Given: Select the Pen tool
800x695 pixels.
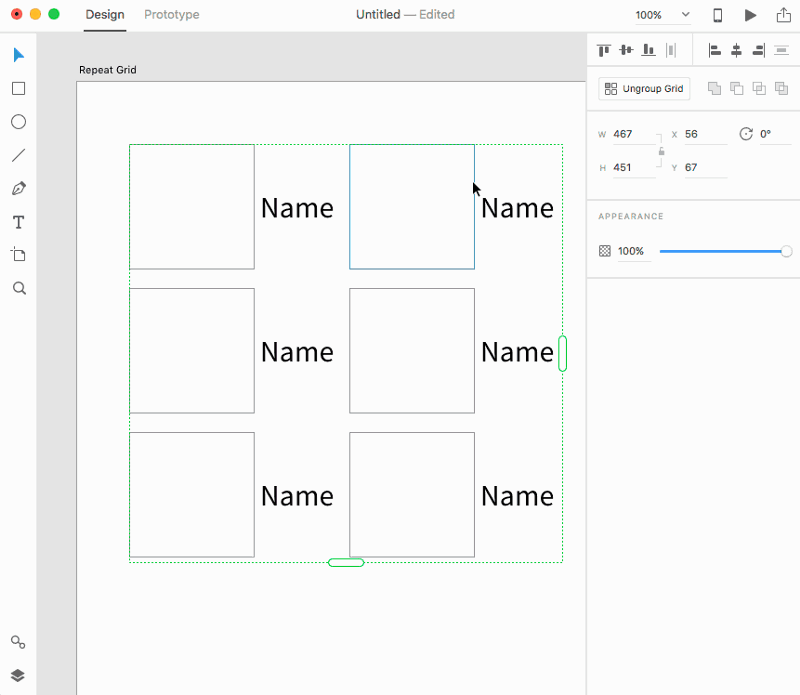Looking at the screenshot, I should tap(18, 188).
